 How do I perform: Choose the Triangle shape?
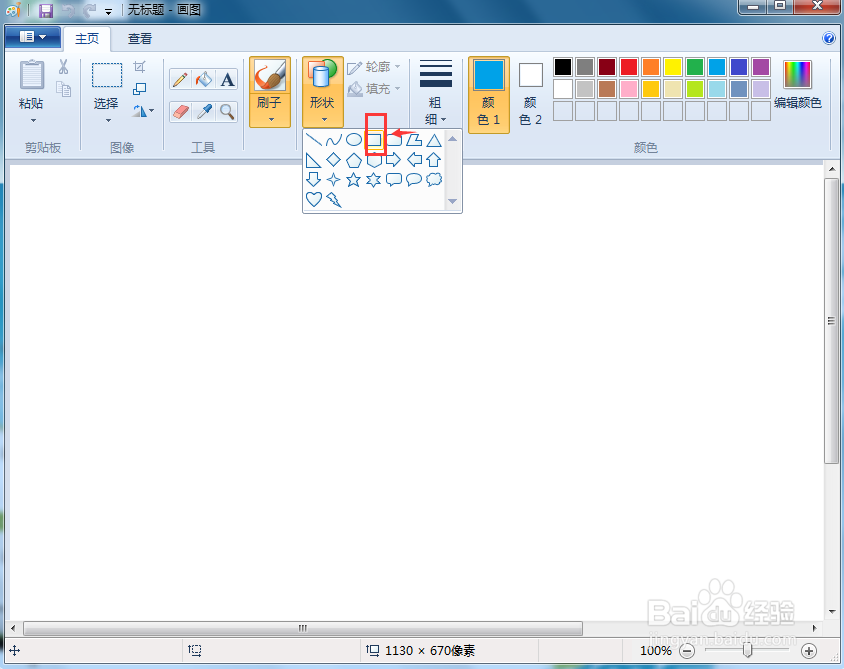[434, 140]
